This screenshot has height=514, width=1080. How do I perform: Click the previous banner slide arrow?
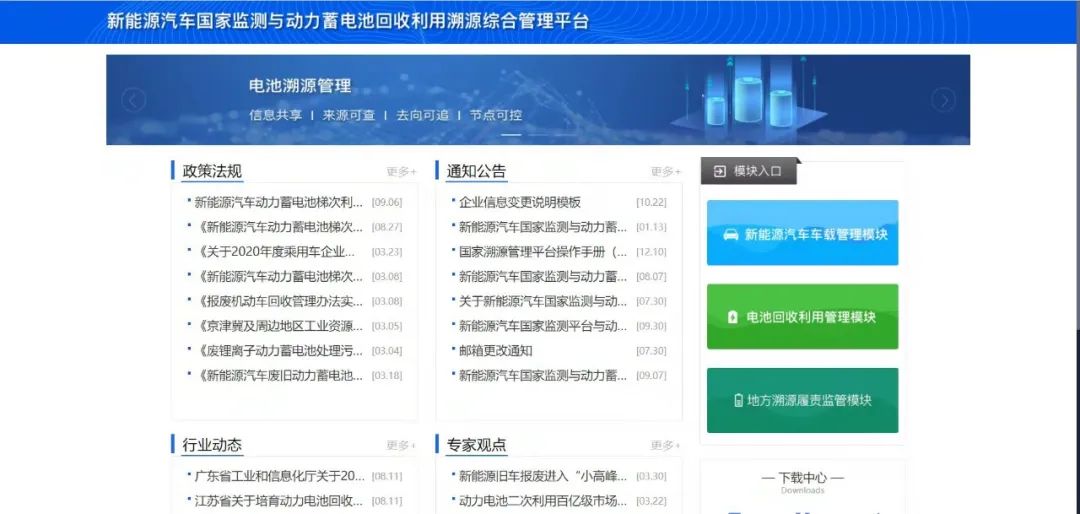tap(134, 100)
